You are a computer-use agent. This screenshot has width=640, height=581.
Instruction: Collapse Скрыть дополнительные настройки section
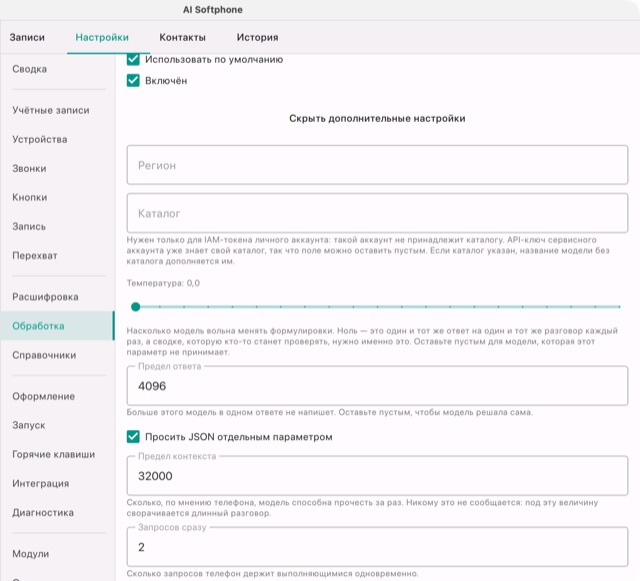point(377,118)
